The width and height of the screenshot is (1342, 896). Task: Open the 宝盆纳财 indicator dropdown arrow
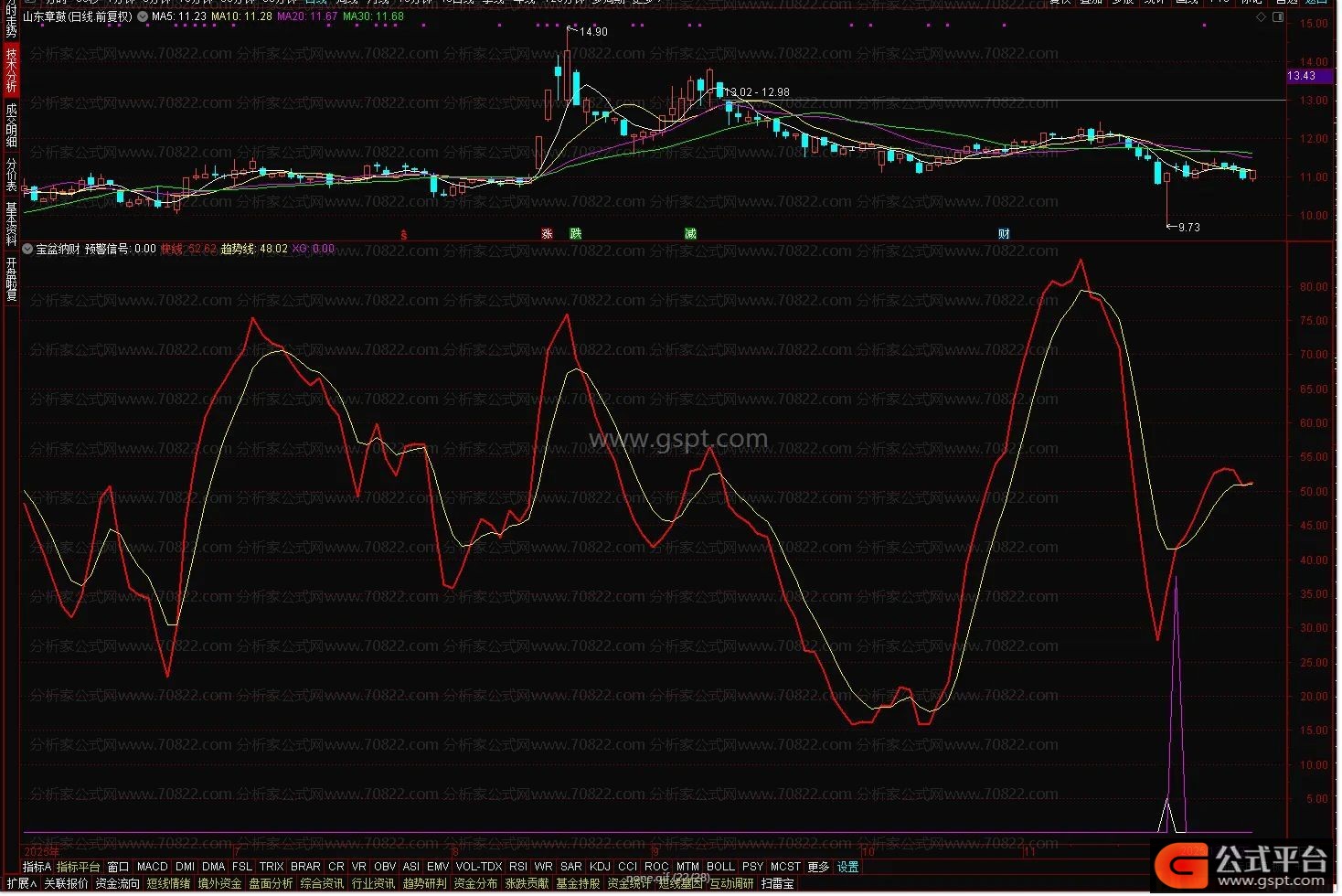pos(28,249)
